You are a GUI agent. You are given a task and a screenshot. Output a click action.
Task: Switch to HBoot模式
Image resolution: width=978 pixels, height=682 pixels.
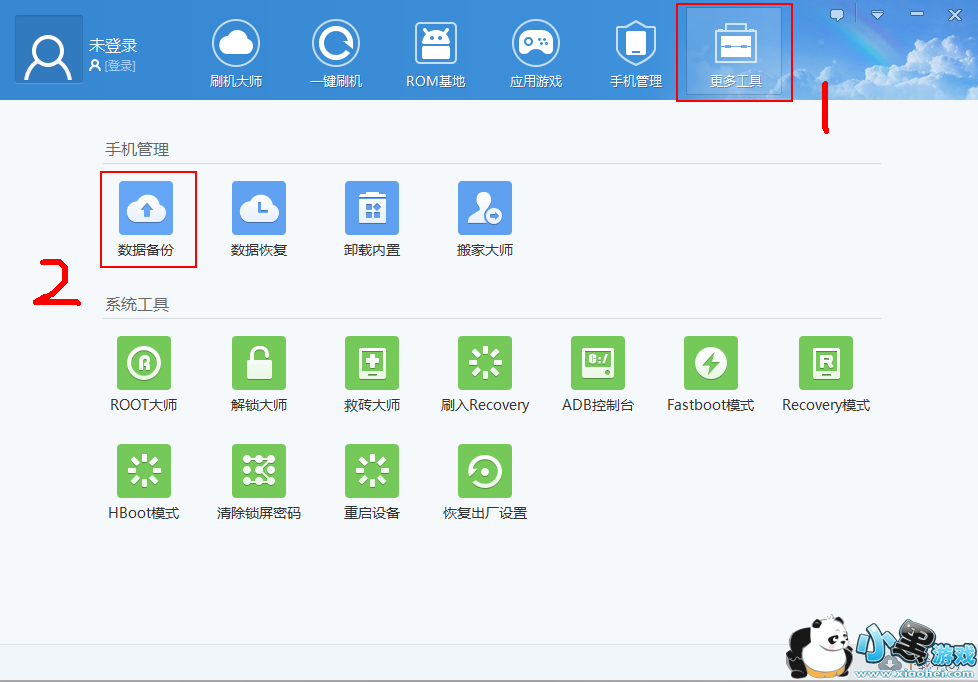(x=144, y=482)
